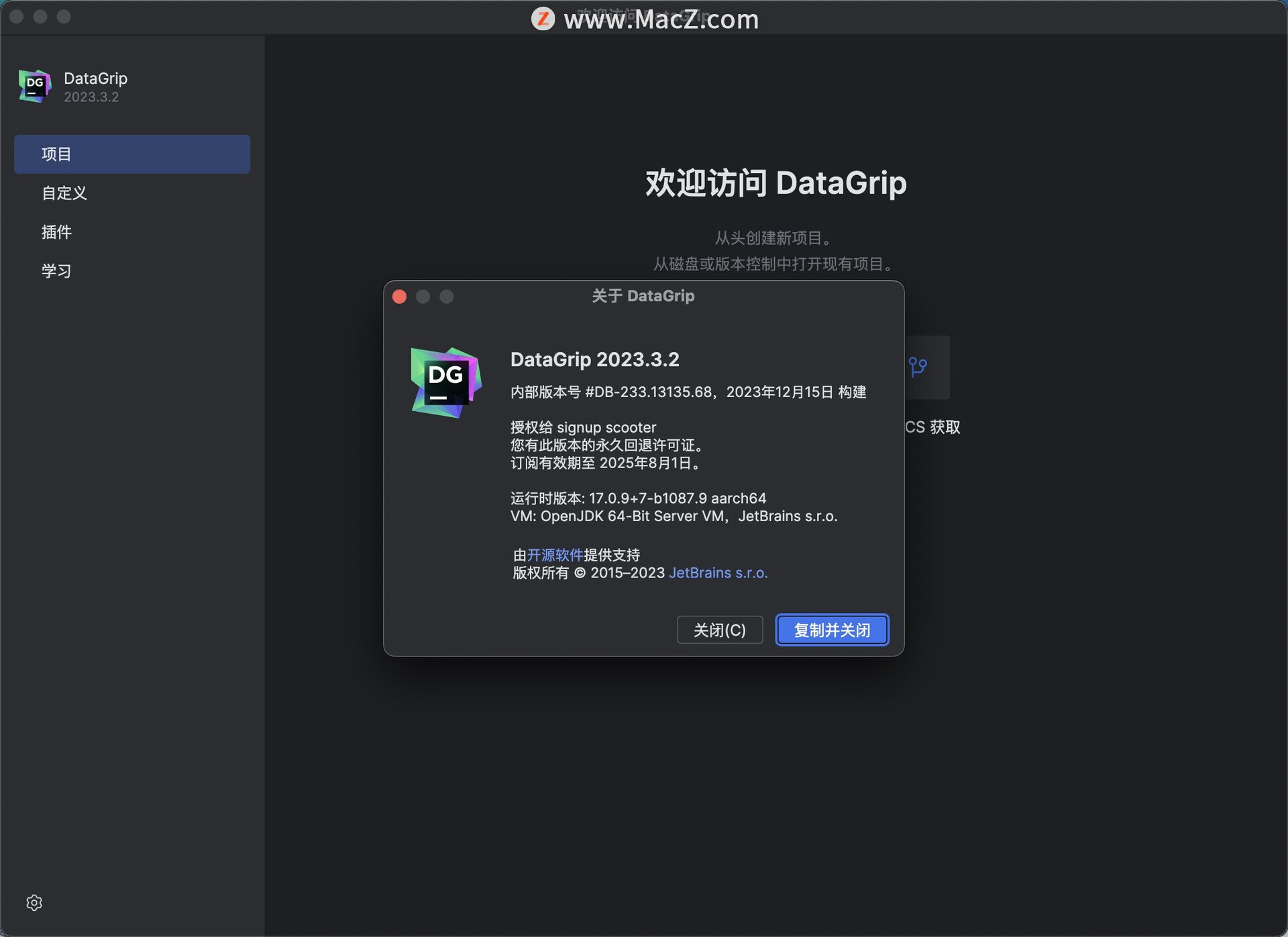Switch to the 插件 section
Viewport: 1288px width, 937px height.
[x=132, y=232]
